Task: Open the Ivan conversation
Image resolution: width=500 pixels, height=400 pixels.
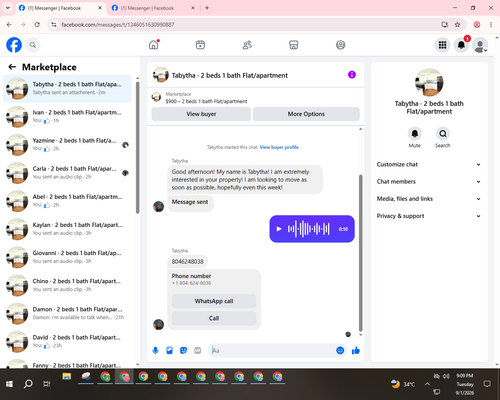Action: (x=67, y=117)
